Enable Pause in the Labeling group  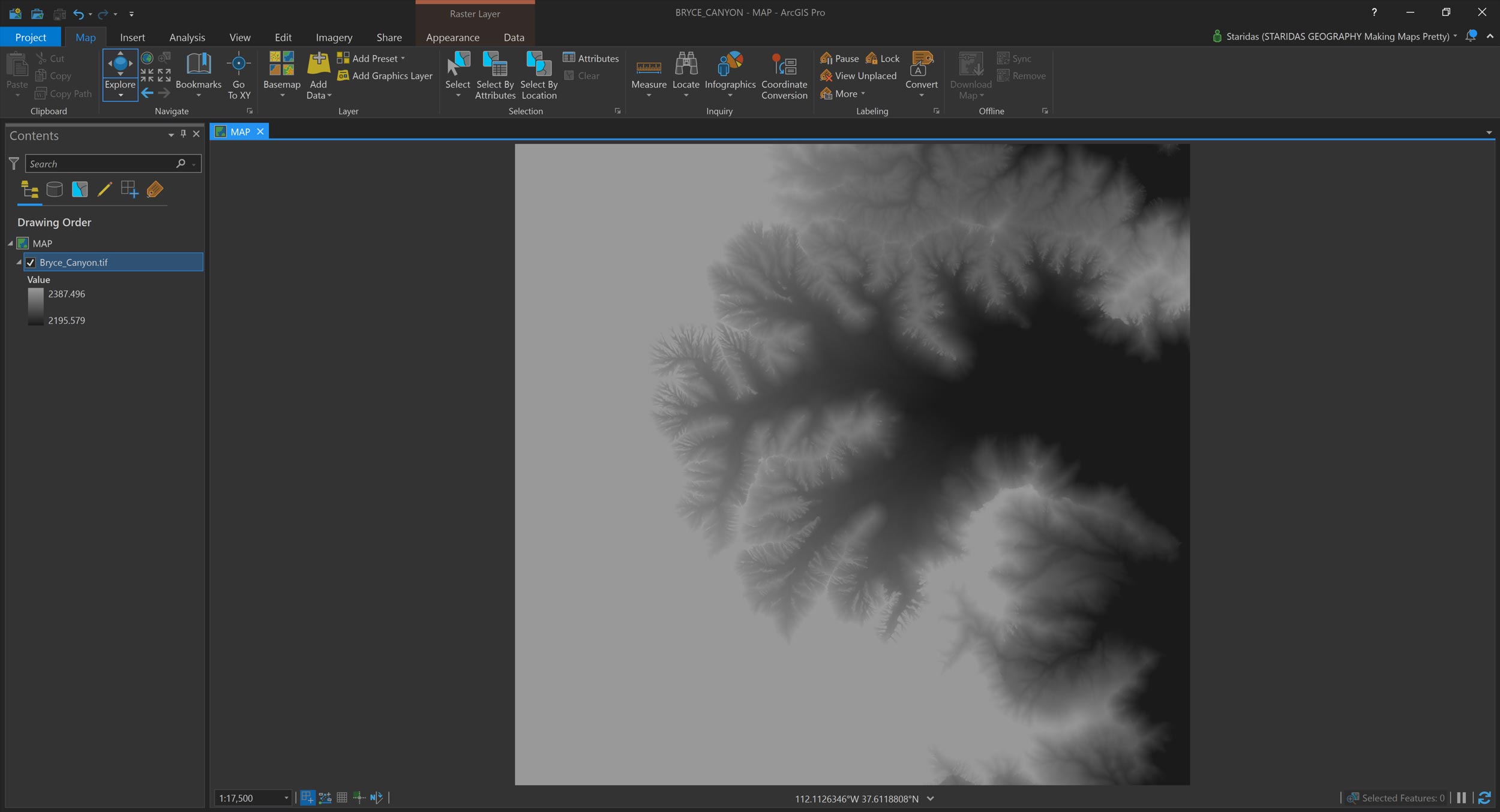839,58
